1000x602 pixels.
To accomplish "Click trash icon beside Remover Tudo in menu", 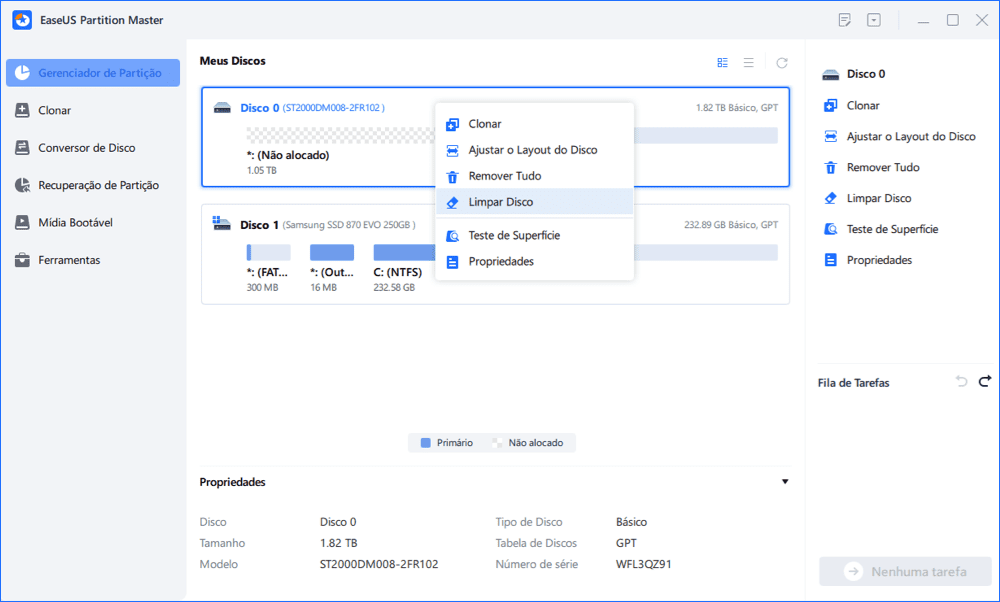I will point(452,177).
